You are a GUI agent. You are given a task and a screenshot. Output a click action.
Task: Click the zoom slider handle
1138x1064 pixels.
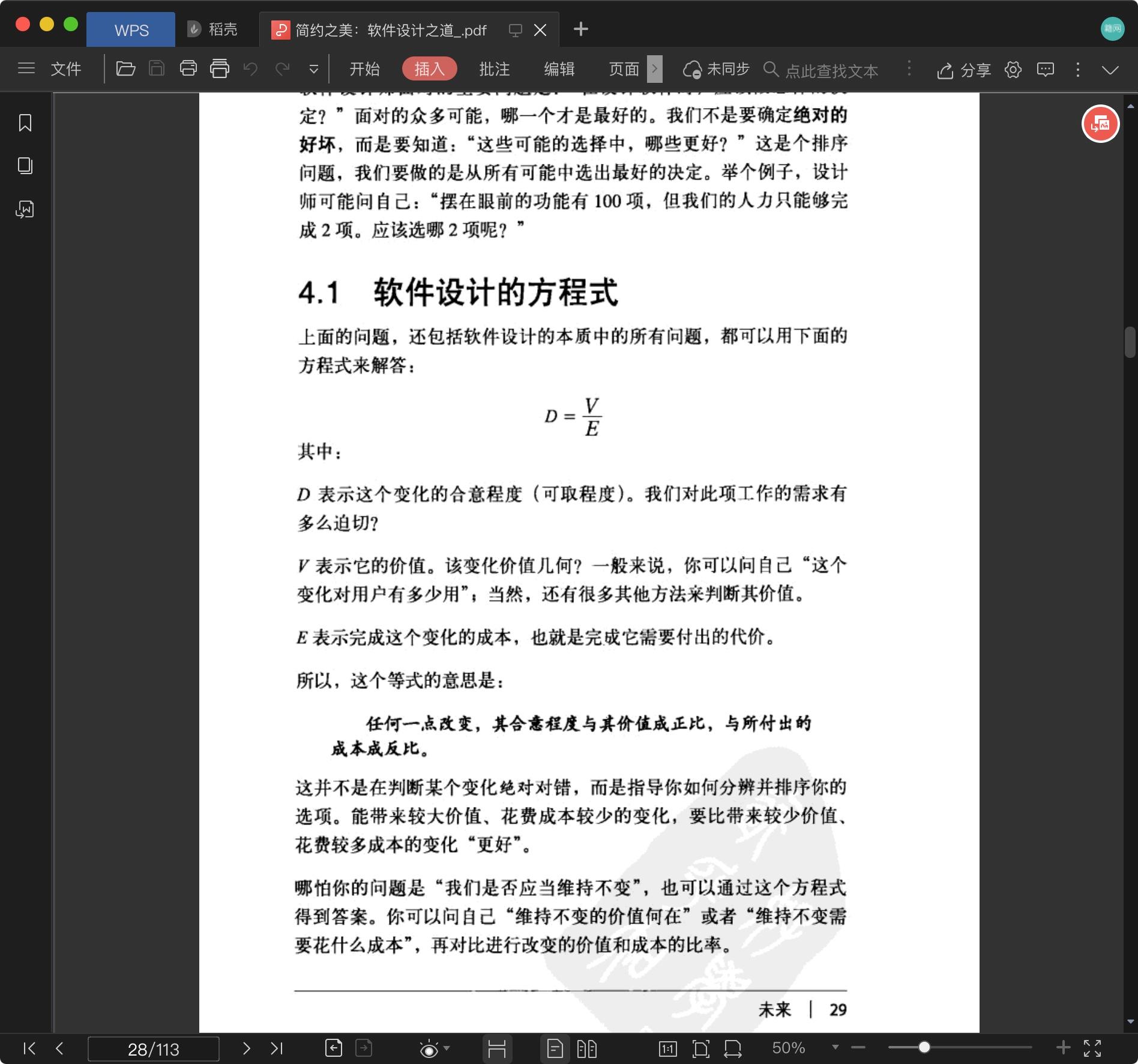pyautogui.click(x=924, y=1047)
